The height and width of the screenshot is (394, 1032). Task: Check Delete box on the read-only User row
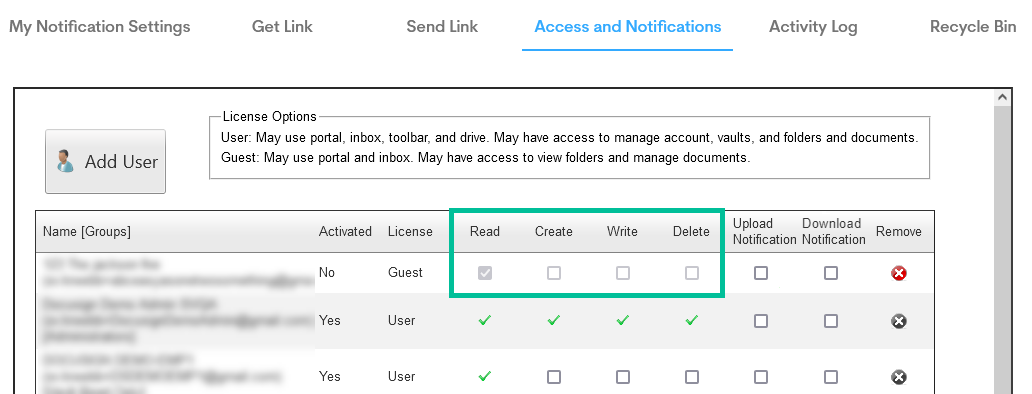point(692,377)
